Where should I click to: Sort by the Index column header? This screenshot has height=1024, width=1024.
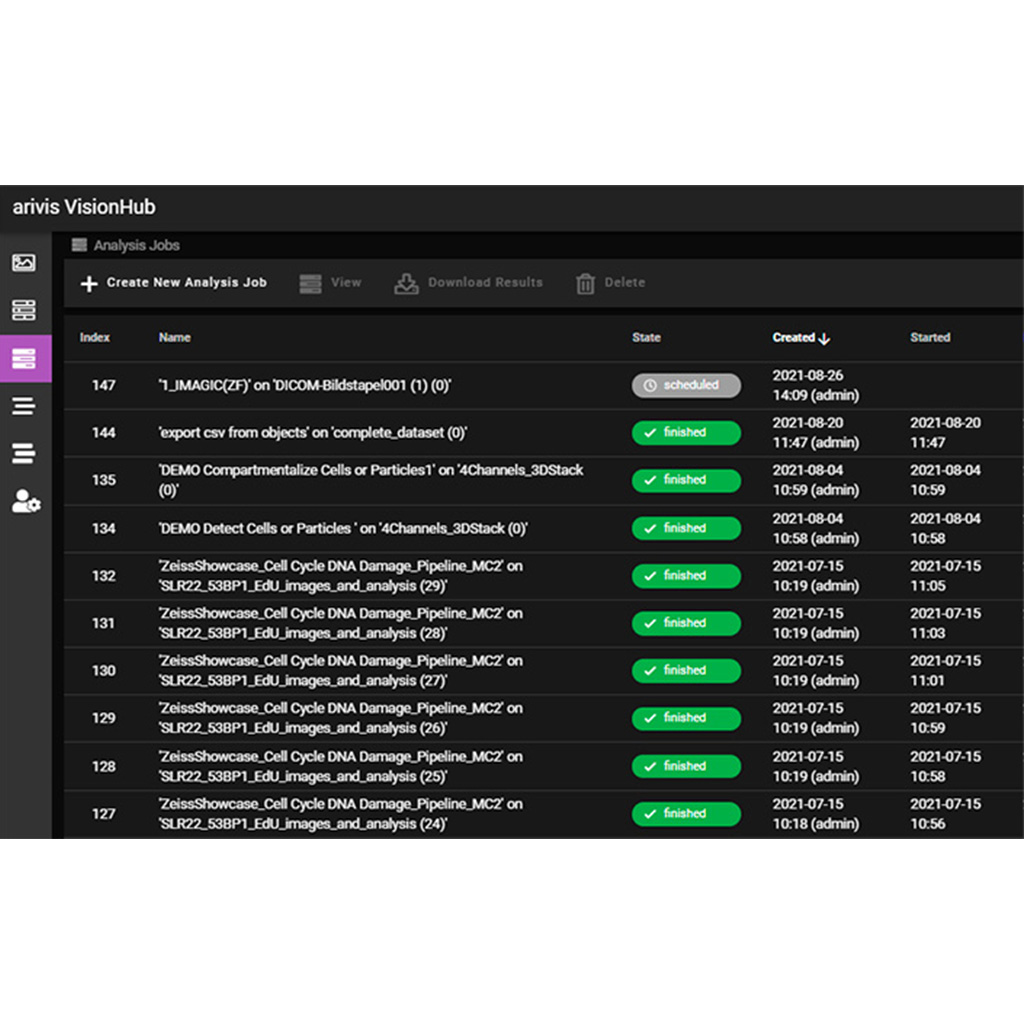(x=95, y=338)
